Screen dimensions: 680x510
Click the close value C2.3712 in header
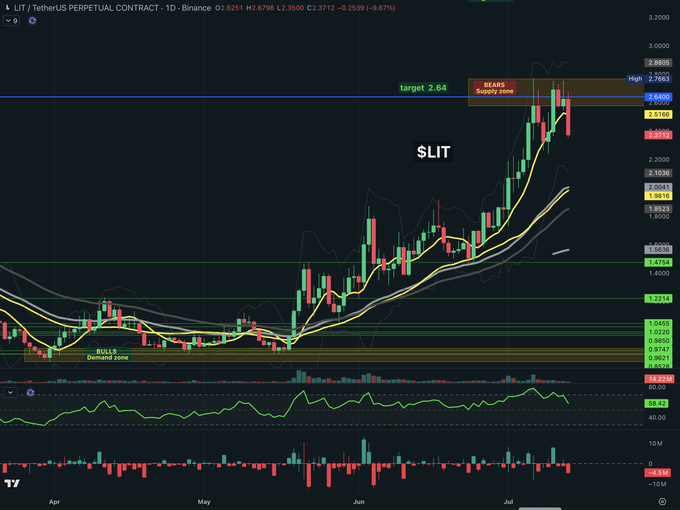click(321, 8)
